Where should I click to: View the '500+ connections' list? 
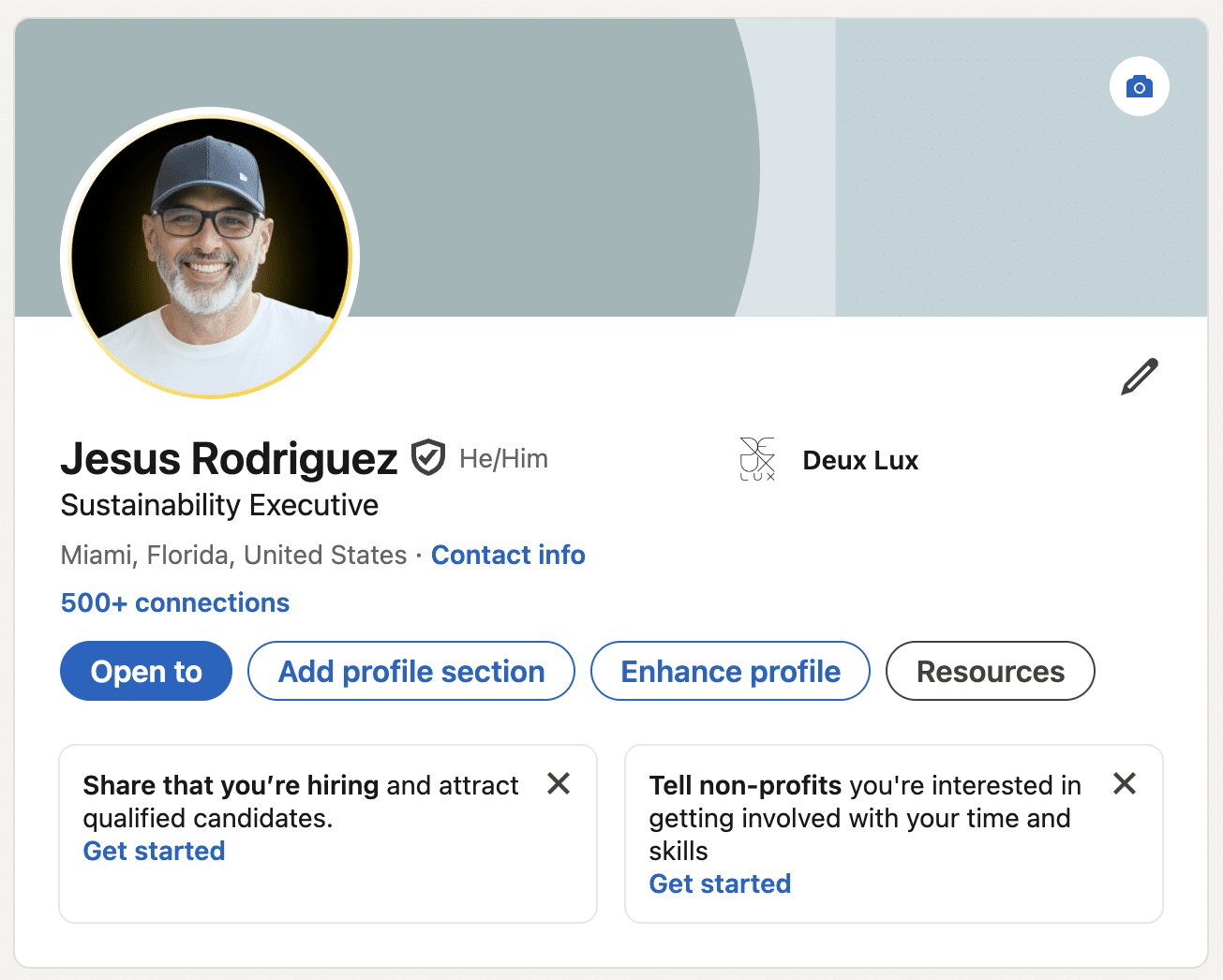pos(175,602)
